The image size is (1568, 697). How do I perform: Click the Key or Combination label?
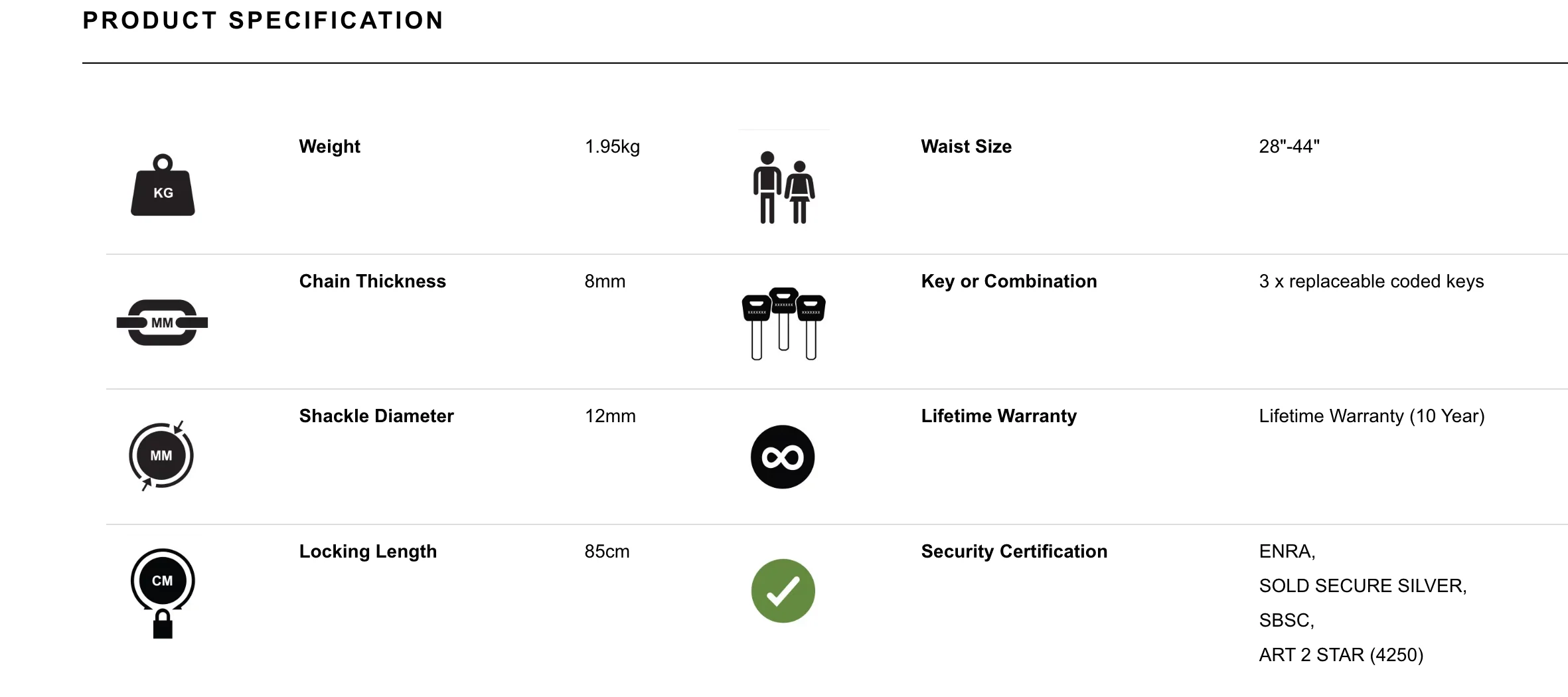[1009, 281]
